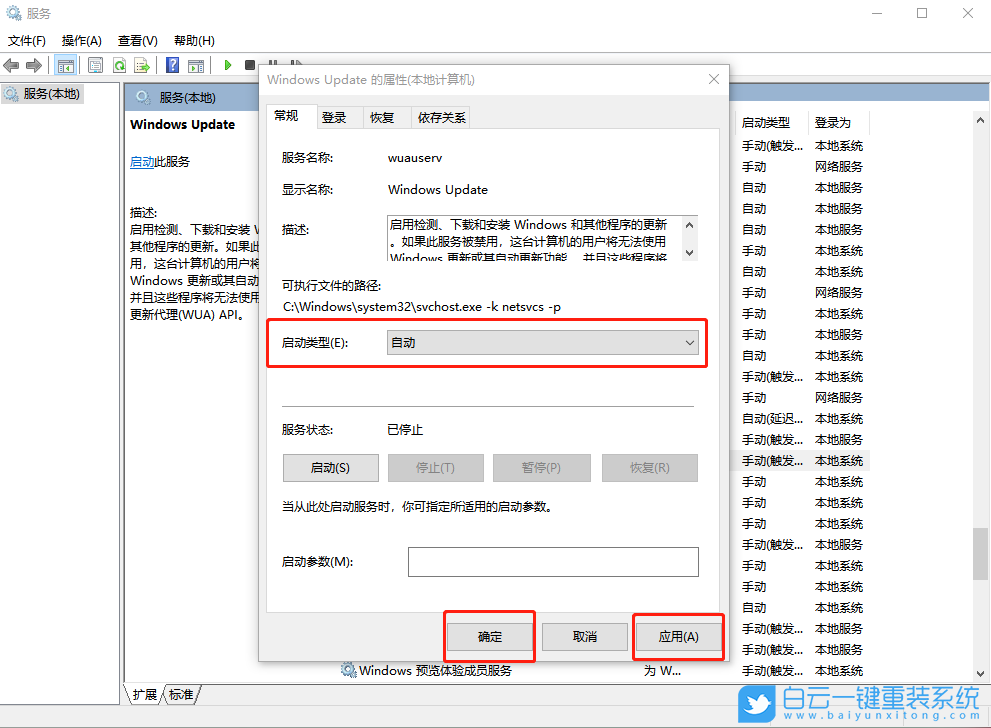This screenshot has width=991, height=728.
Task: Click the 应用(A) button
Action: coord(677,636)
